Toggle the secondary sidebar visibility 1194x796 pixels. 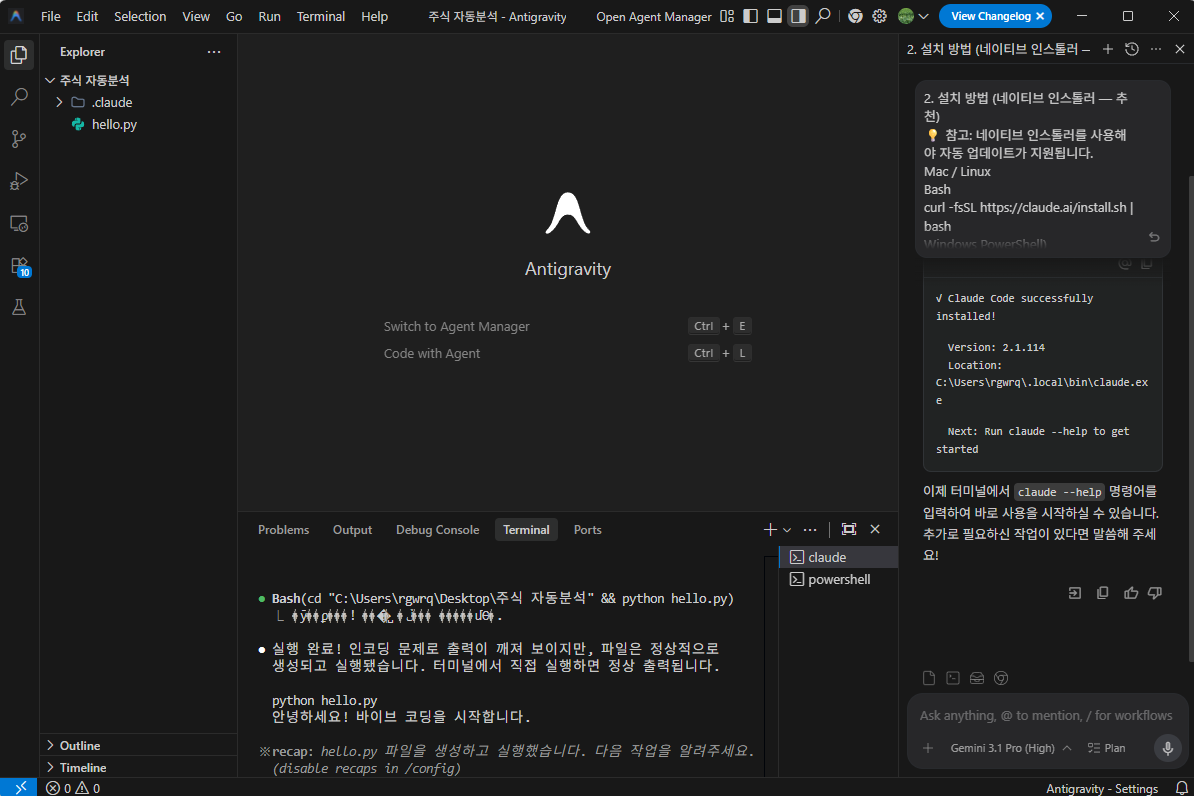(x=797, y=15)
